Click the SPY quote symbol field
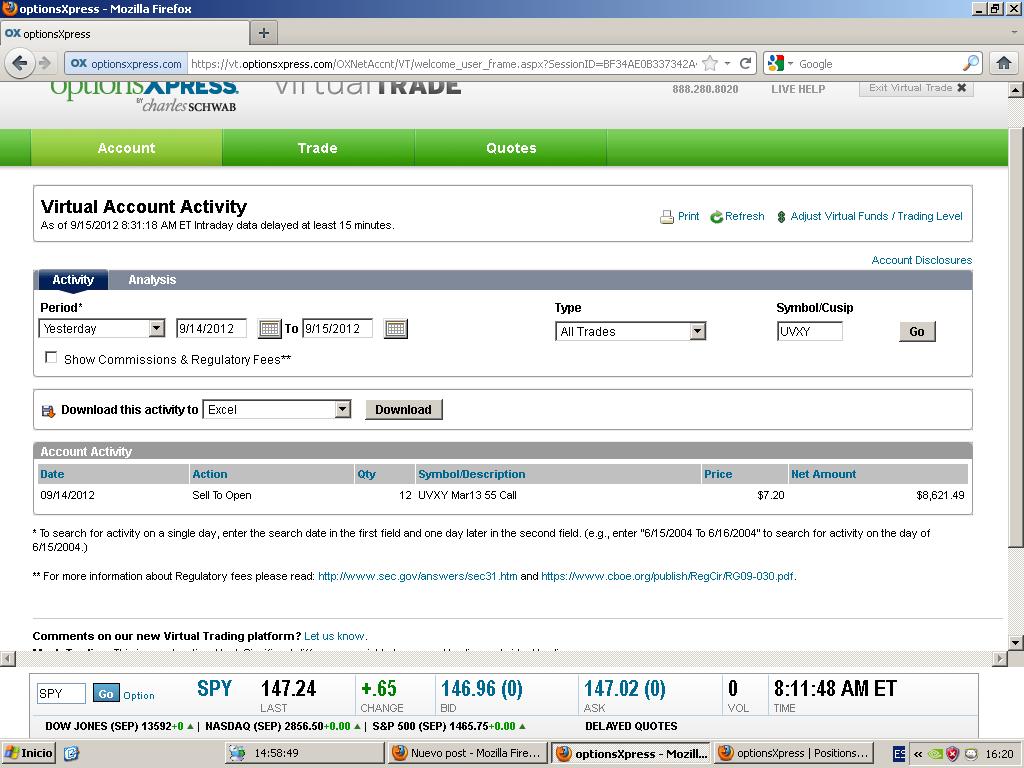This screenshot has height=768, width=1024. click(61, 694)
